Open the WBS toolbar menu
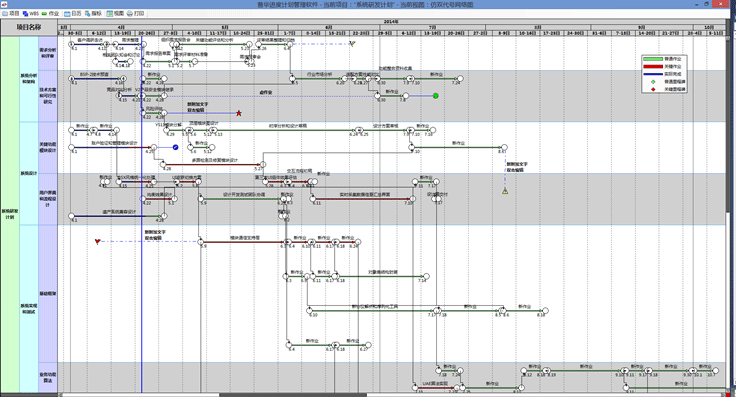The width and height of the screenshot is (736, 397). click(x=31, y=14)
